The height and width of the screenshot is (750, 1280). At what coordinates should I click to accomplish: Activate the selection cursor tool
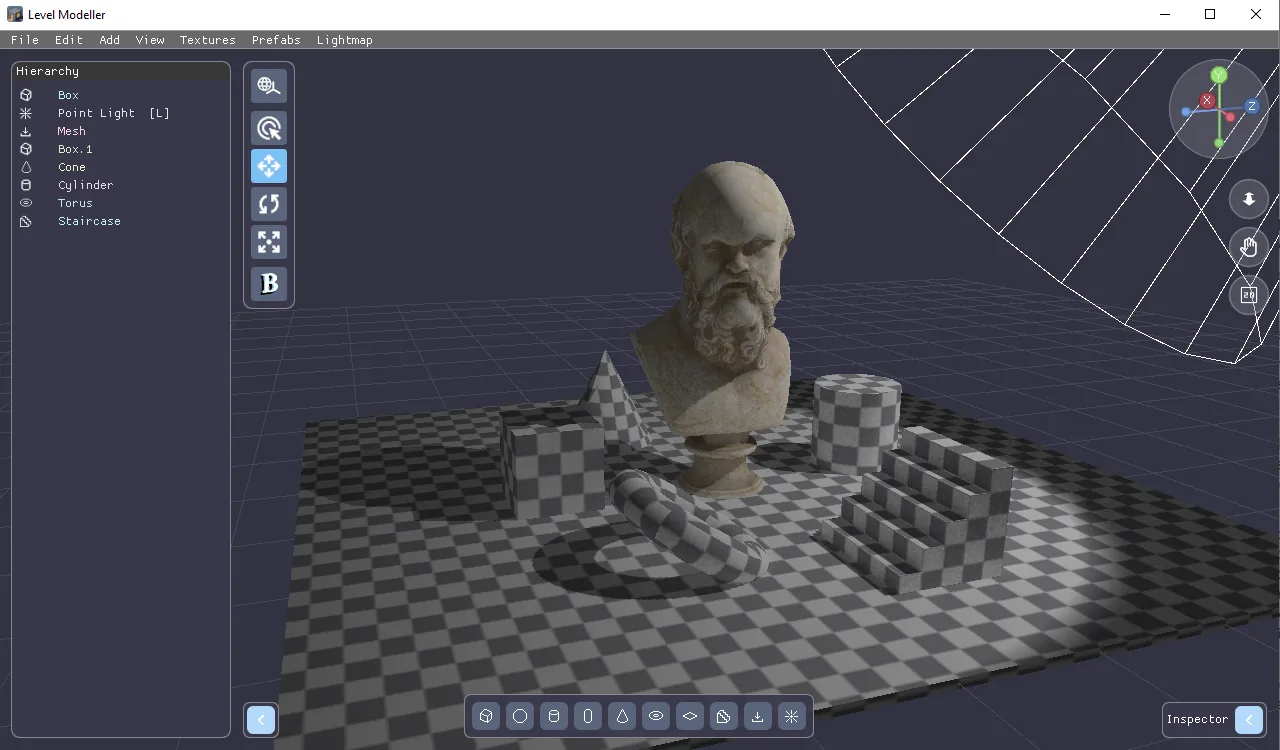tap(269, 128)
